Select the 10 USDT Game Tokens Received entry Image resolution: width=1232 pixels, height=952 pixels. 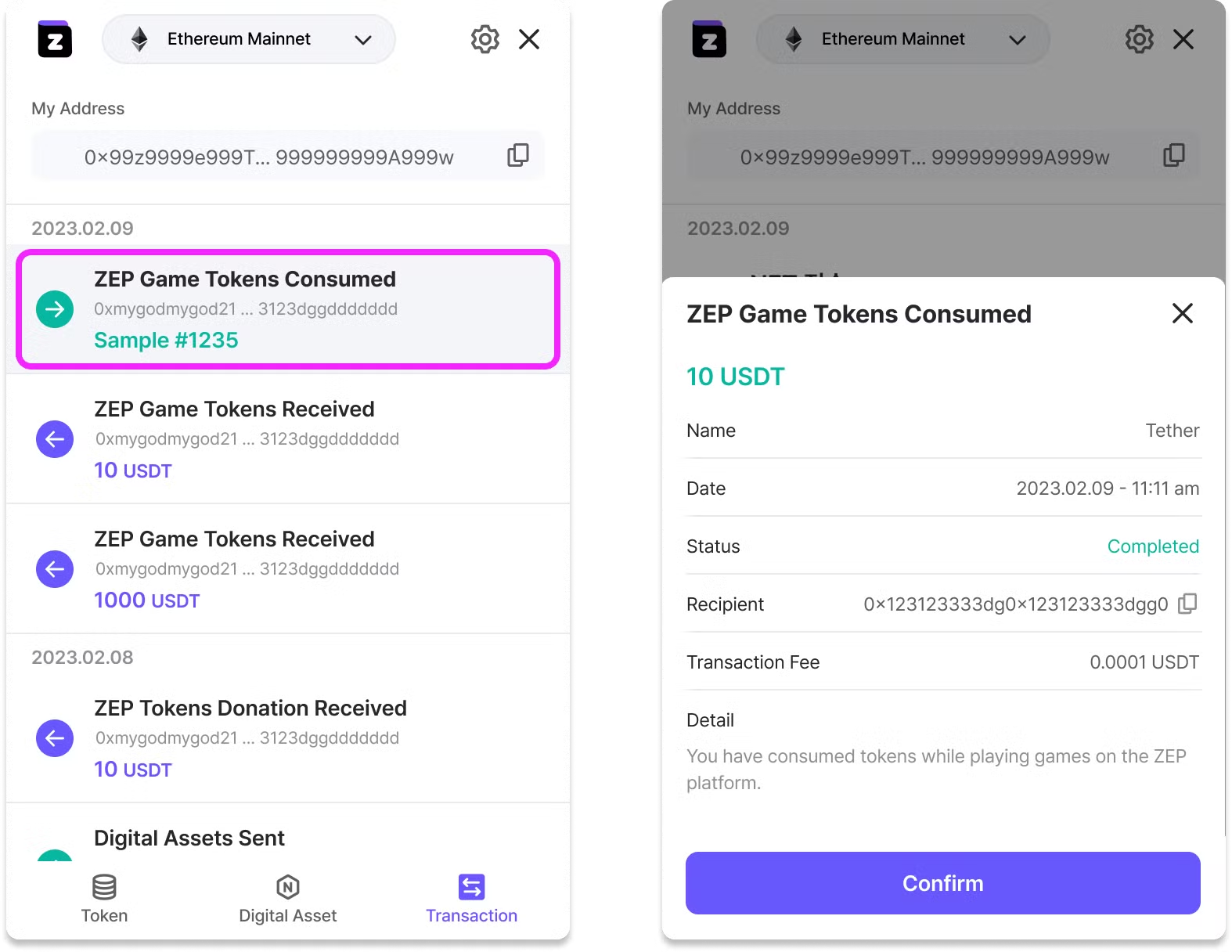coord(288,438)
